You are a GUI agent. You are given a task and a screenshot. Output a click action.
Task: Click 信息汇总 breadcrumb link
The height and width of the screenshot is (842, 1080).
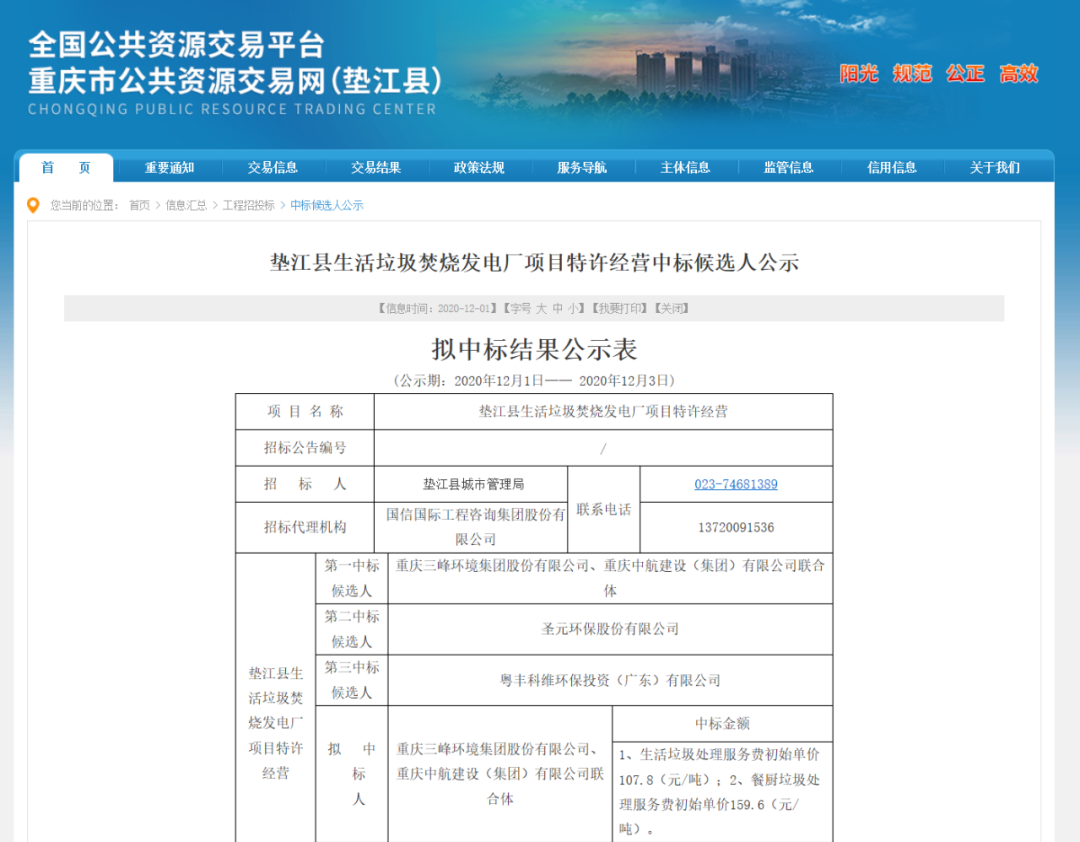point(186,205)
